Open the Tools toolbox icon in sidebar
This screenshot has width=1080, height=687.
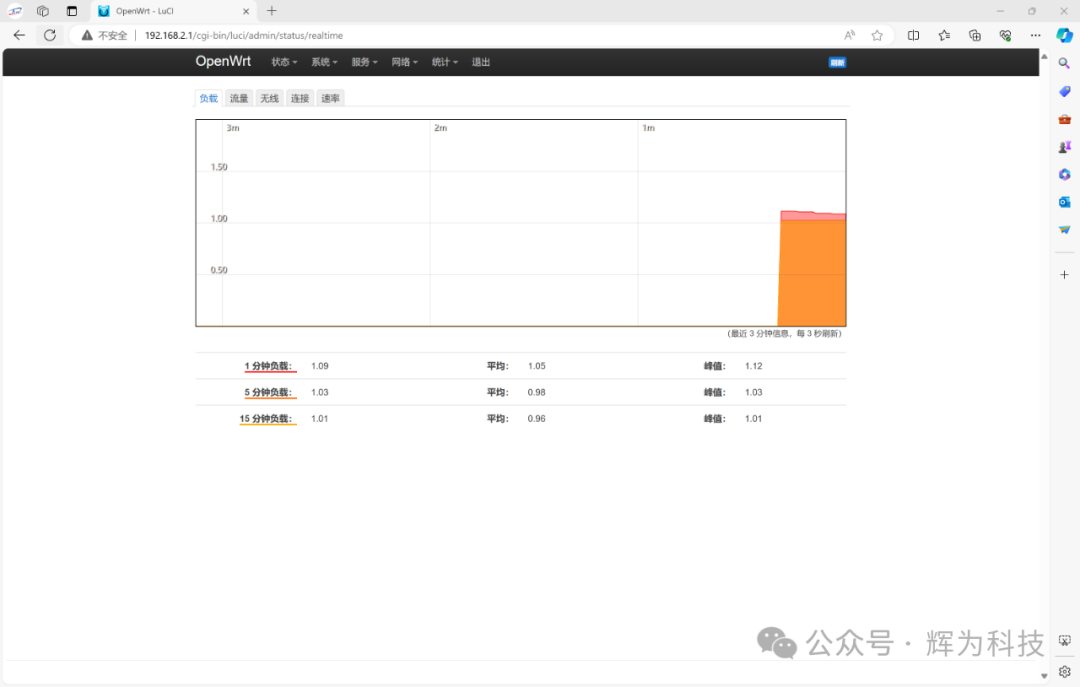pos(1064,118)
